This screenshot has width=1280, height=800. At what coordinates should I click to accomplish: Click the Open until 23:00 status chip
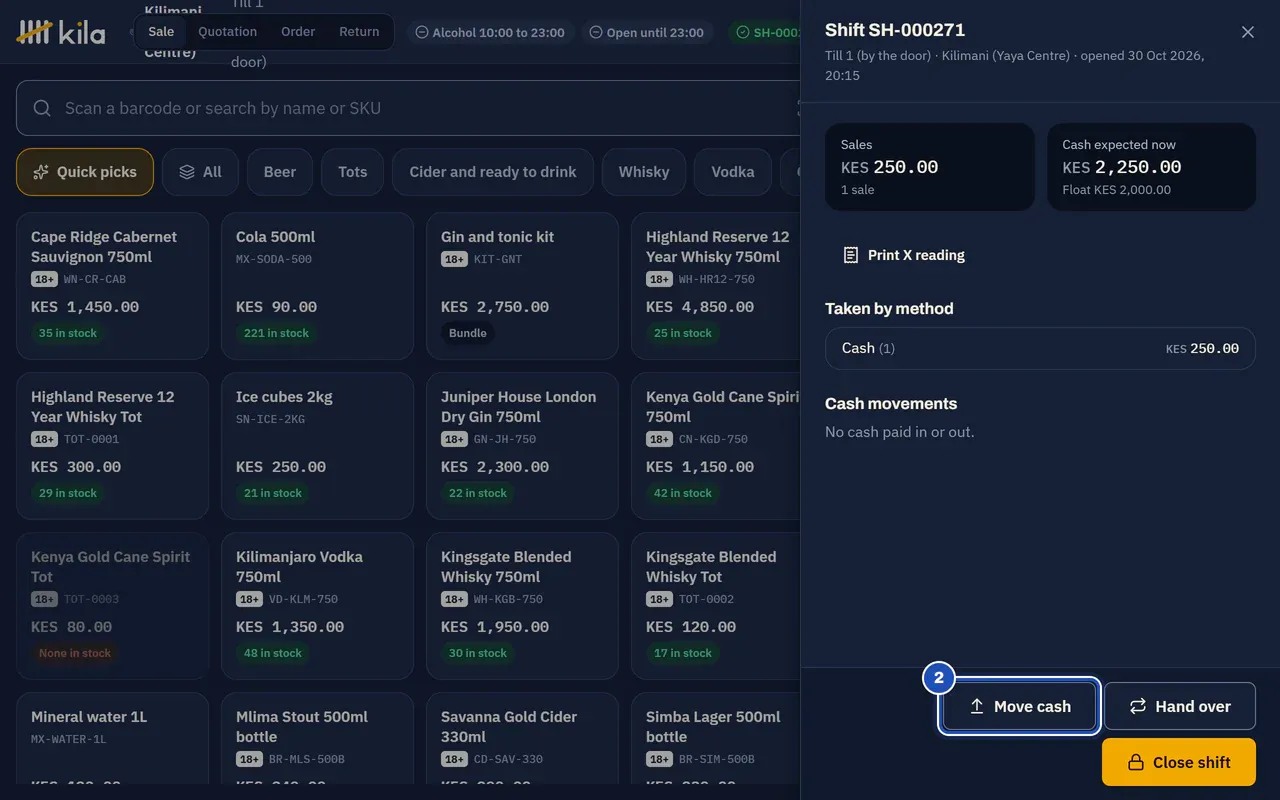[647, 32]
